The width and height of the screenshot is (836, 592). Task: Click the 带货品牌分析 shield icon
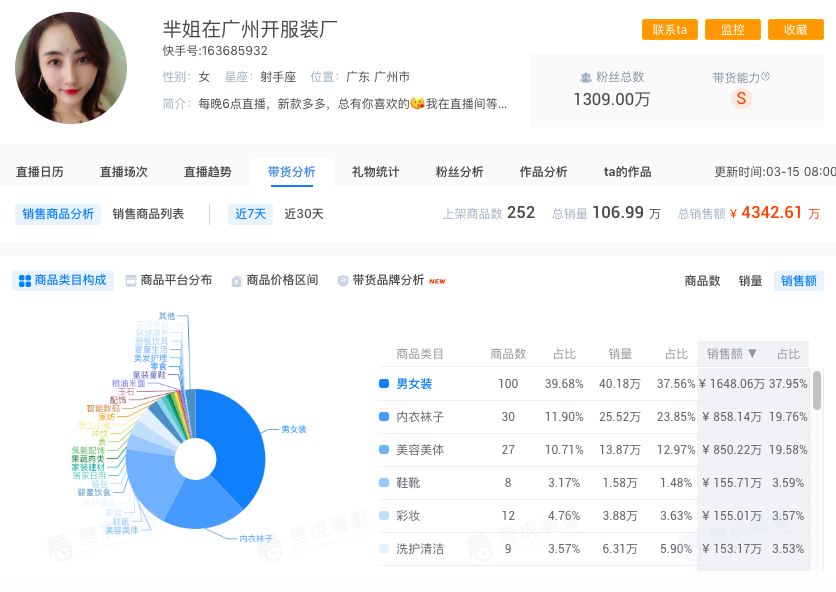click(343, 281)
